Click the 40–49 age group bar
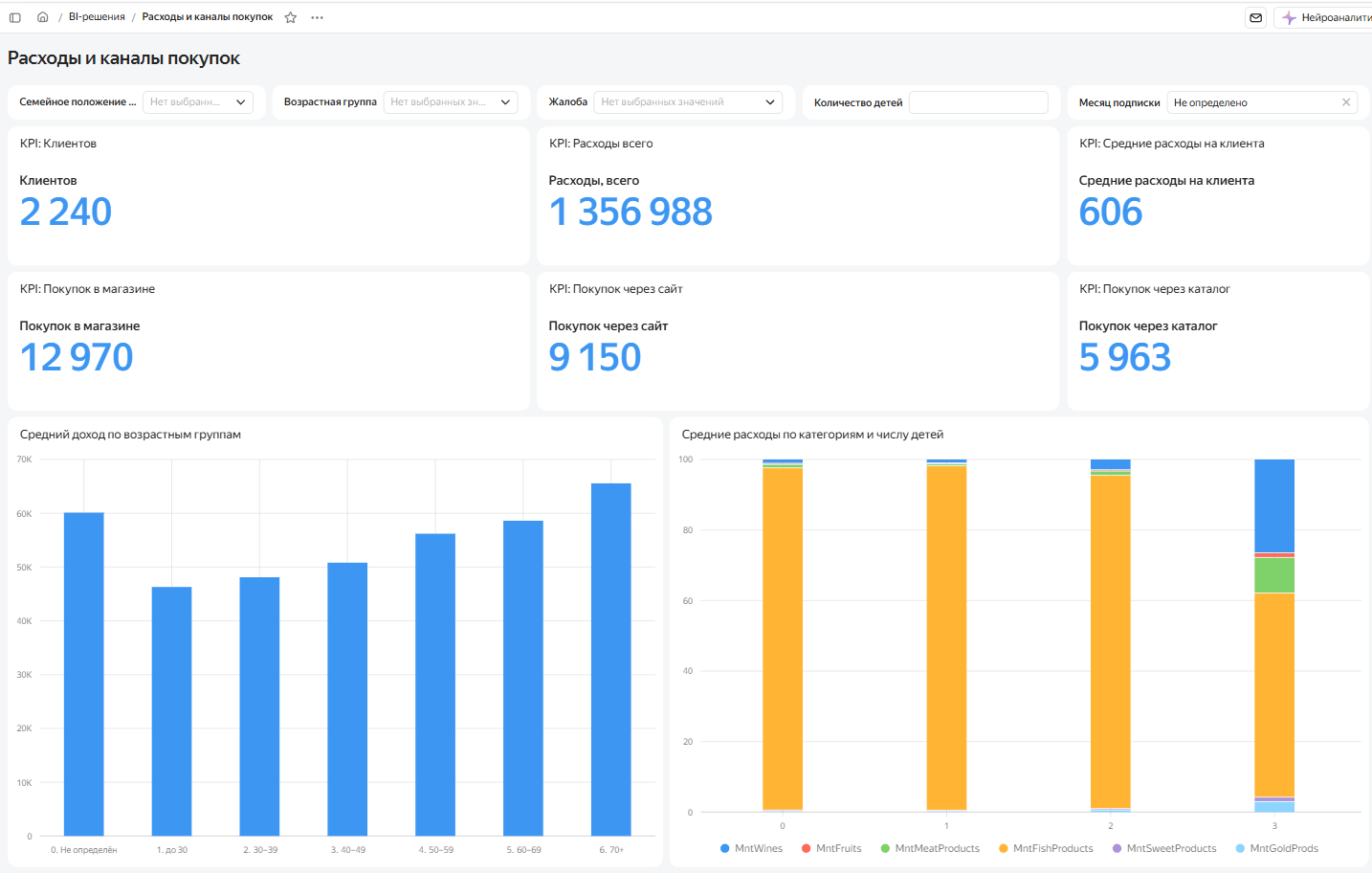This screenshot has height=873, width=1372. 347,699
